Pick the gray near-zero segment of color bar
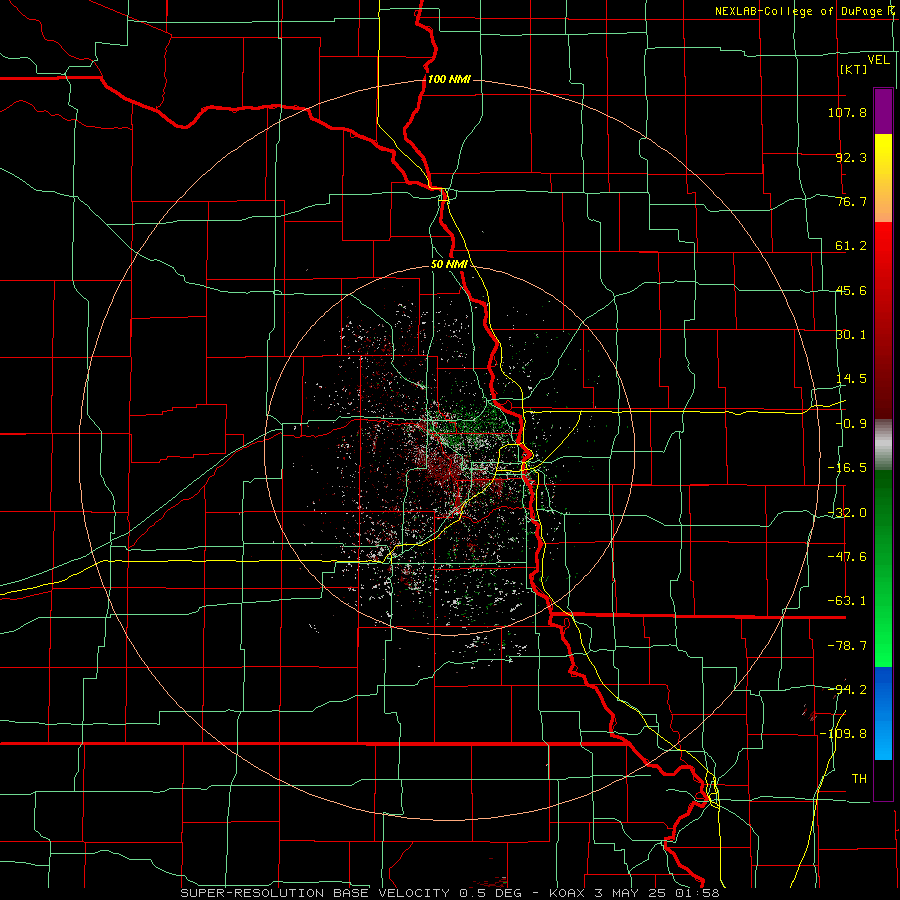Image resolution: width=900 pixels, height=900 pixels. click(883, 445)
